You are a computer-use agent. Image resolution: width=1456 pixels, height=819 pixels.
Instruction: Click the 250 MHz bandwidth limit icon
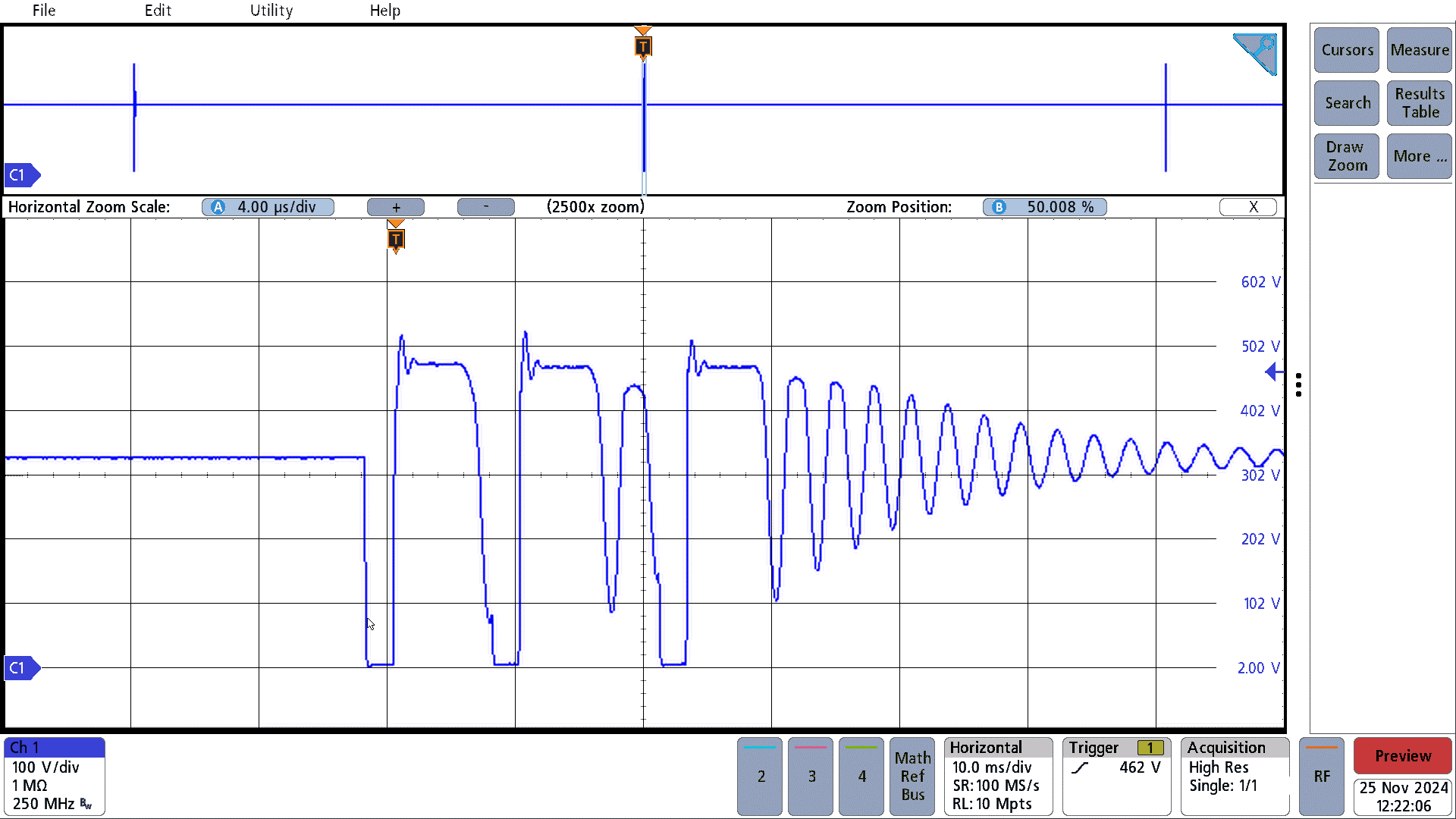tap(86, 804)
